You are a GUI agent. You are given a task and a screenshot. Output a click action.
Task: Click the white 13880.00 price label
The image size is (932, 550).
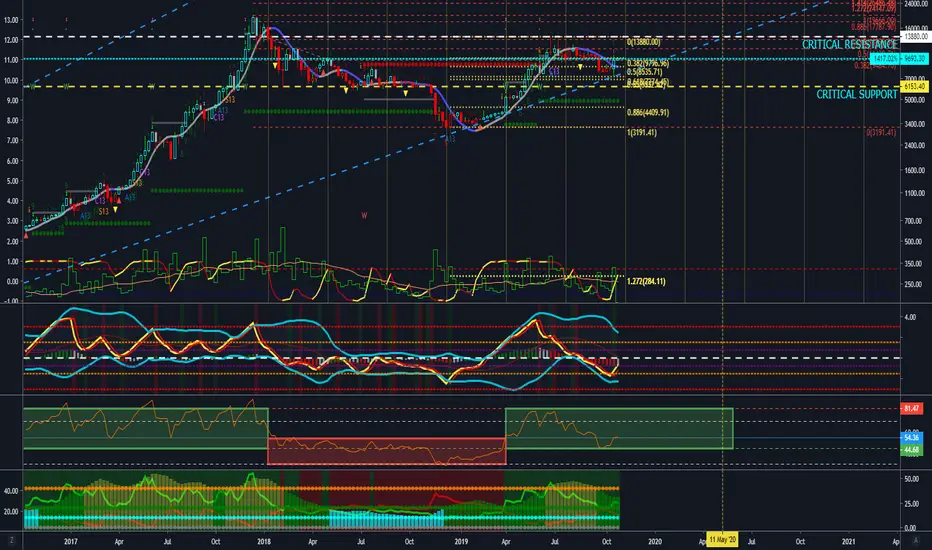[x=914, y=37]
